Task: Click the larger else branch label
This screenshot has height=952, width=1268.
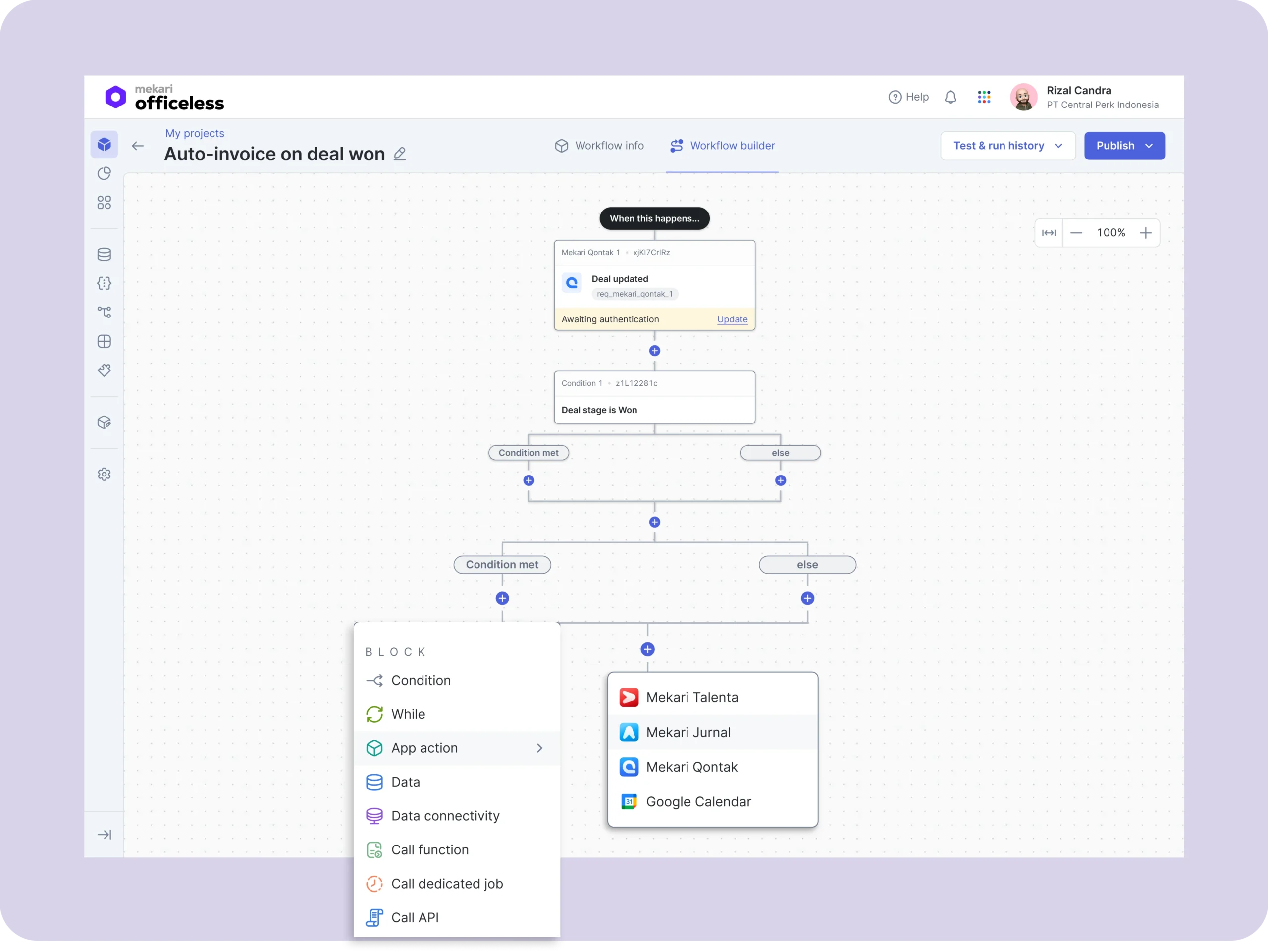Action: (808, 565)
